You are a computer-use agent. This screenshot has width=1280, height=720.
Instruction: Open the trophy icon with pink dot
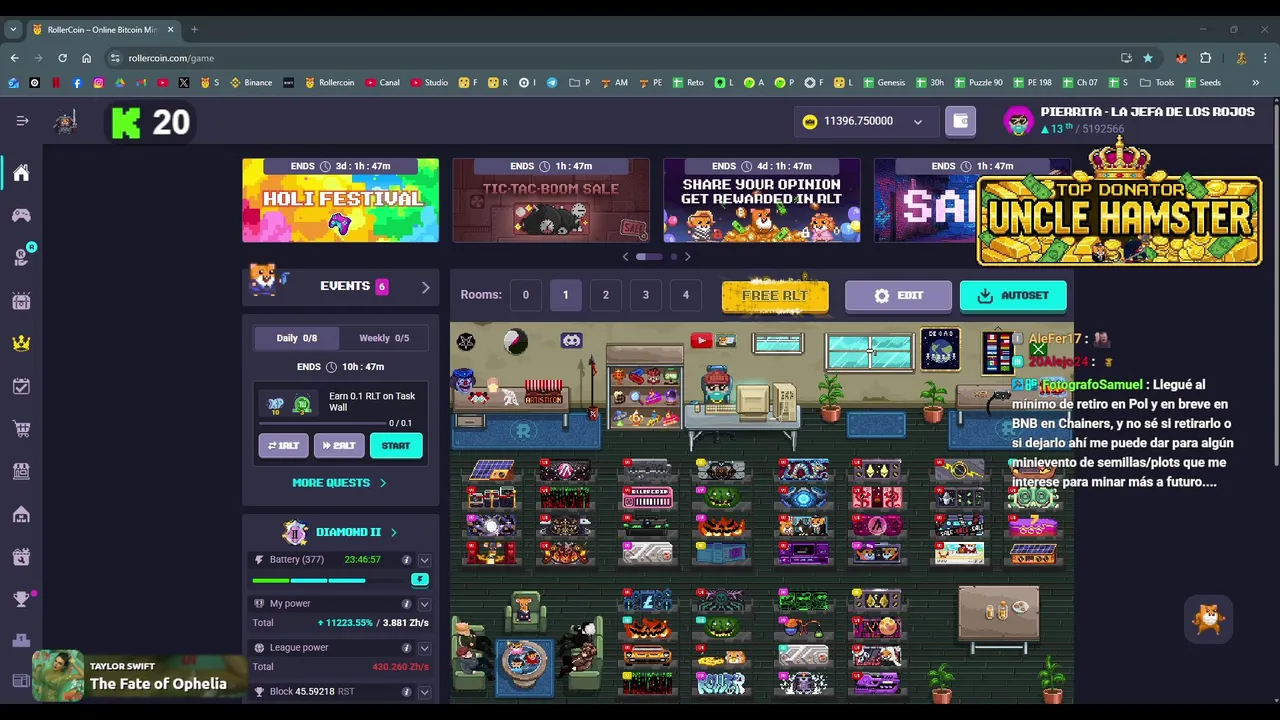click(22, 599)
